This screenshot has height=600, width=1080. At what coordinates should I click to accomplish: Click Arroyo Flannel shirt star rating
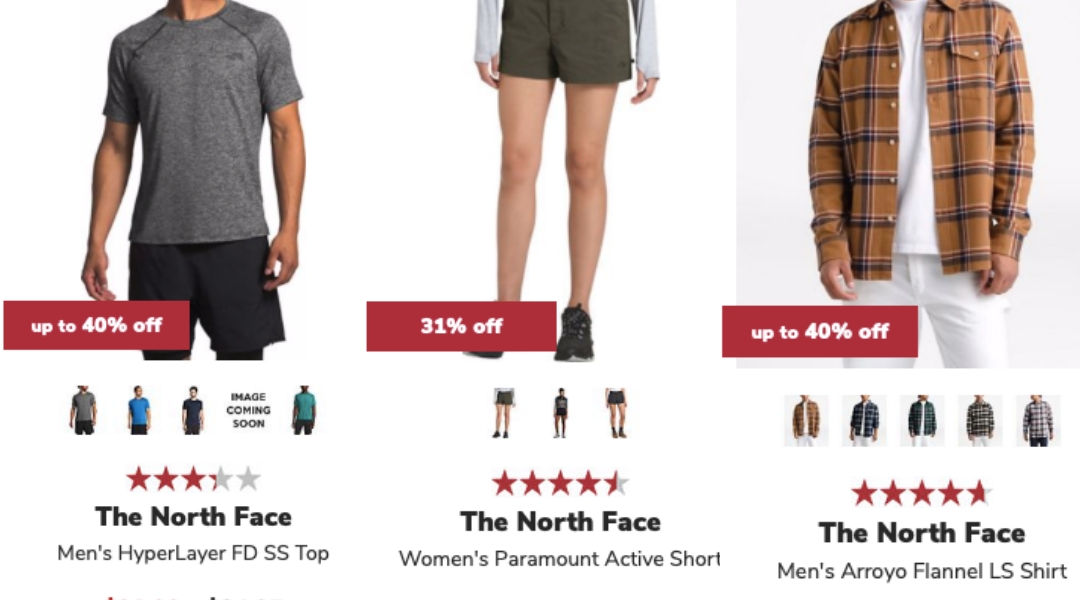tap(922, 493)
